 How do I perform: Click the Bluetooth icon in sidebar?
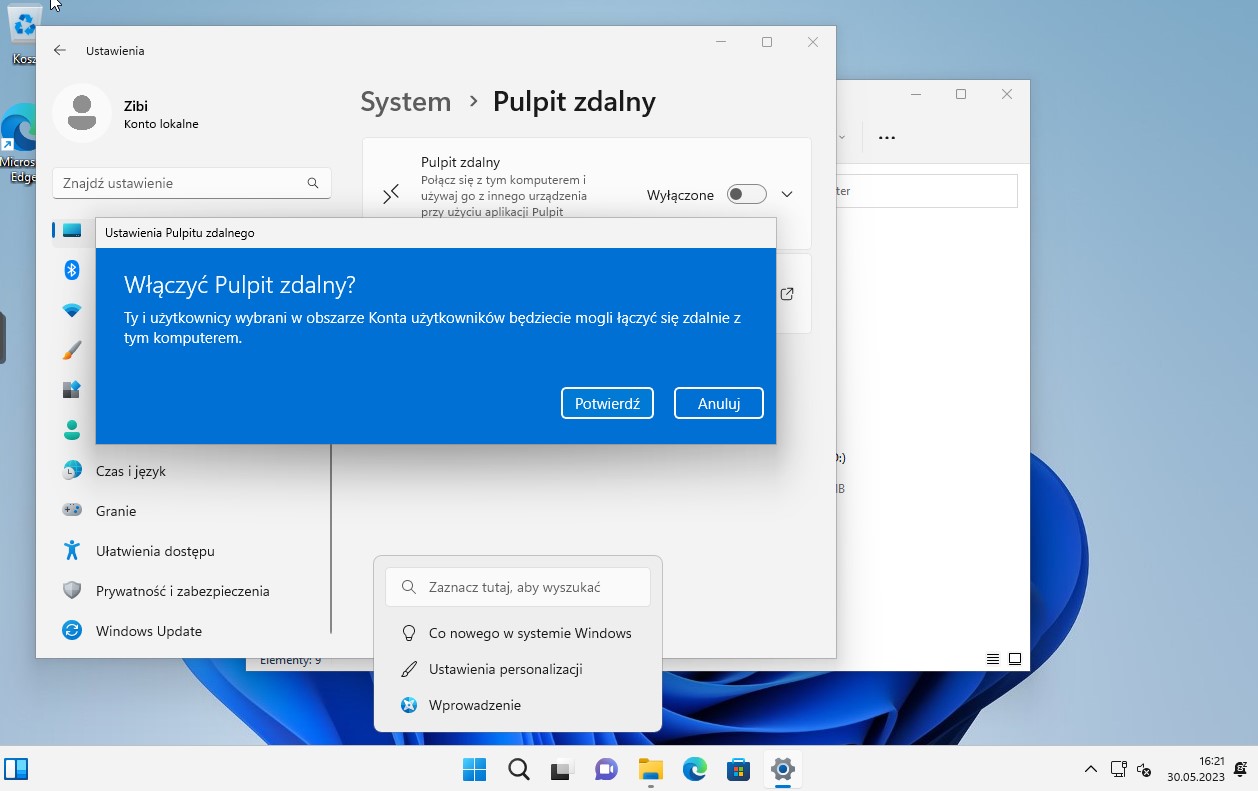click(72, 270)
